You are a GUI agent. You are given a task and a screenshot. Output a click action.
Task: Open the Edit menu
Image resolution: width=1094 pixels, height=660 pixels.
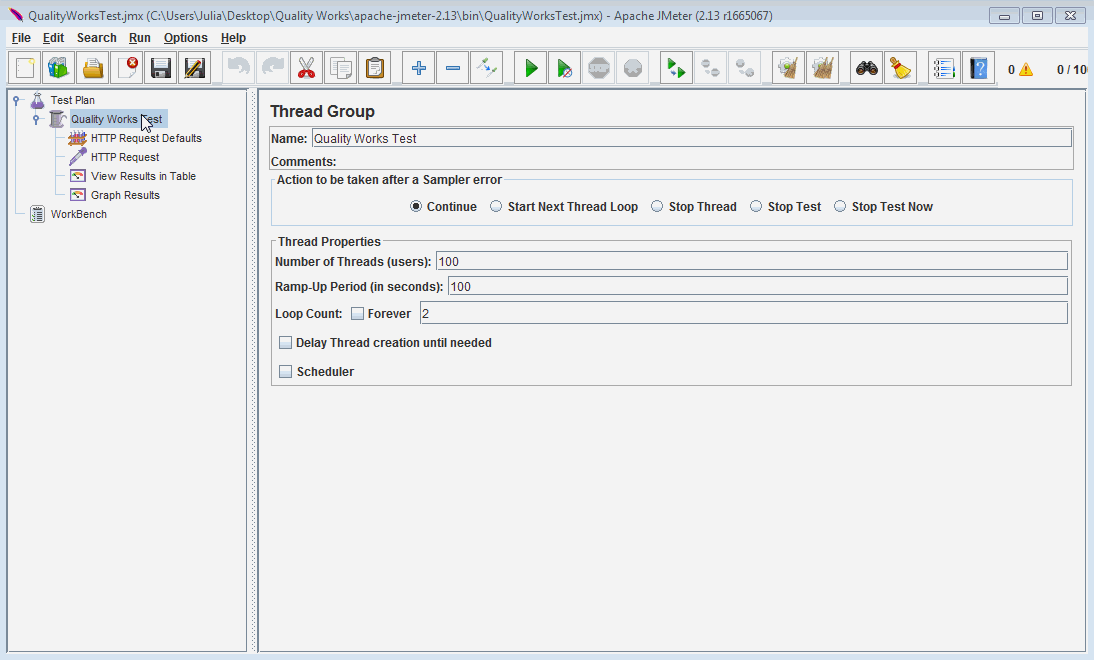[53, 38]
